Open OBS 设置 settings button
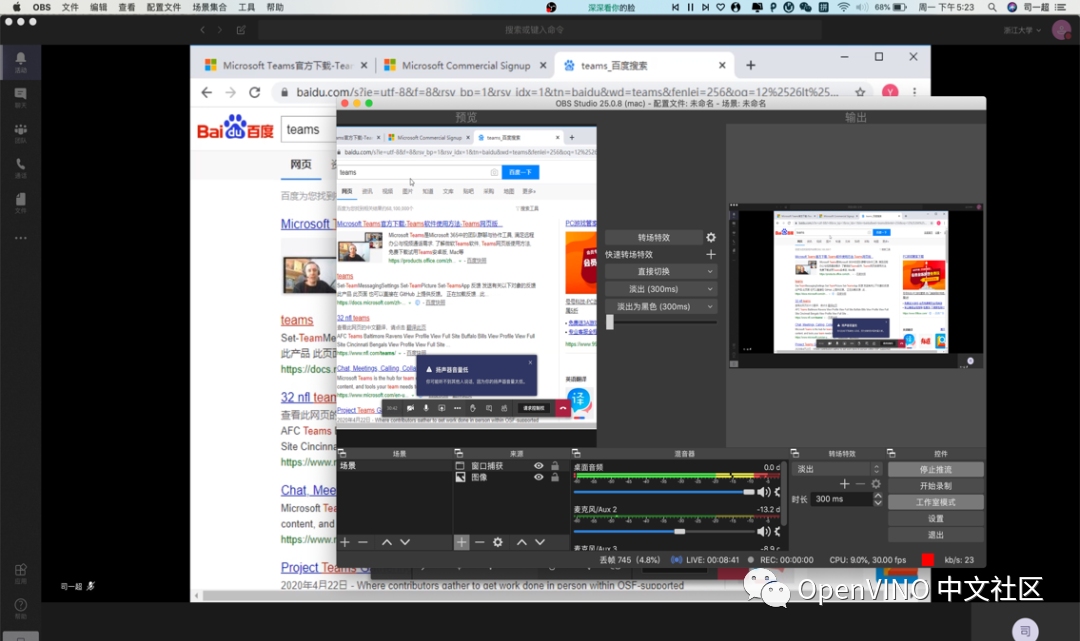Screen dimensions: 1080x641 coord(935,518)
